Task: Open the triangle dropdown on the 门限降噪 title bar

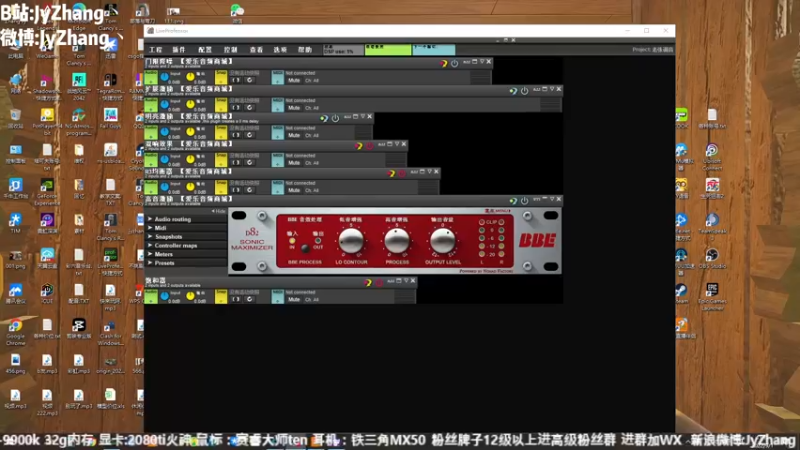Action: (x=482, y=62)
